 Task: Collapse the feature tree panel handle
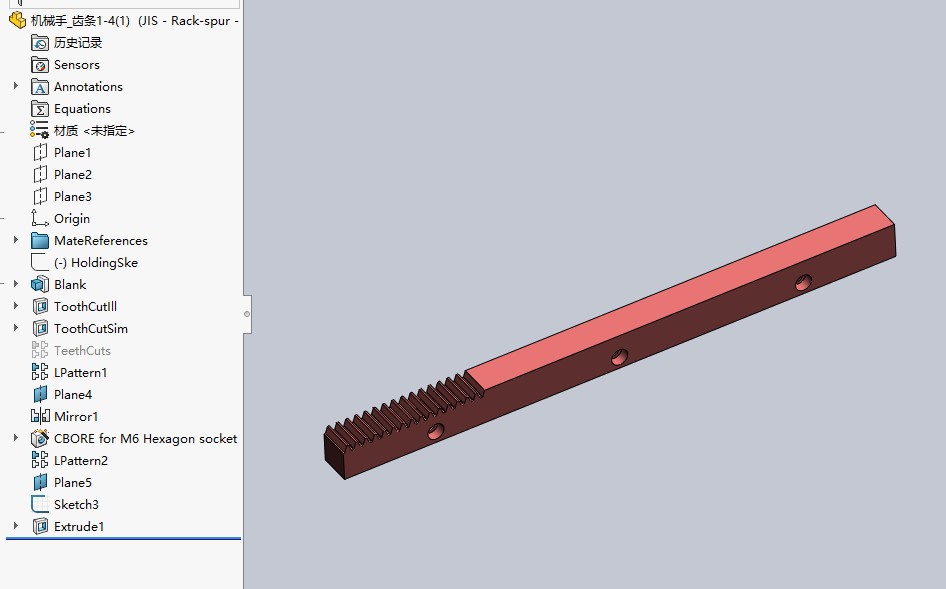tap(247, 314)
